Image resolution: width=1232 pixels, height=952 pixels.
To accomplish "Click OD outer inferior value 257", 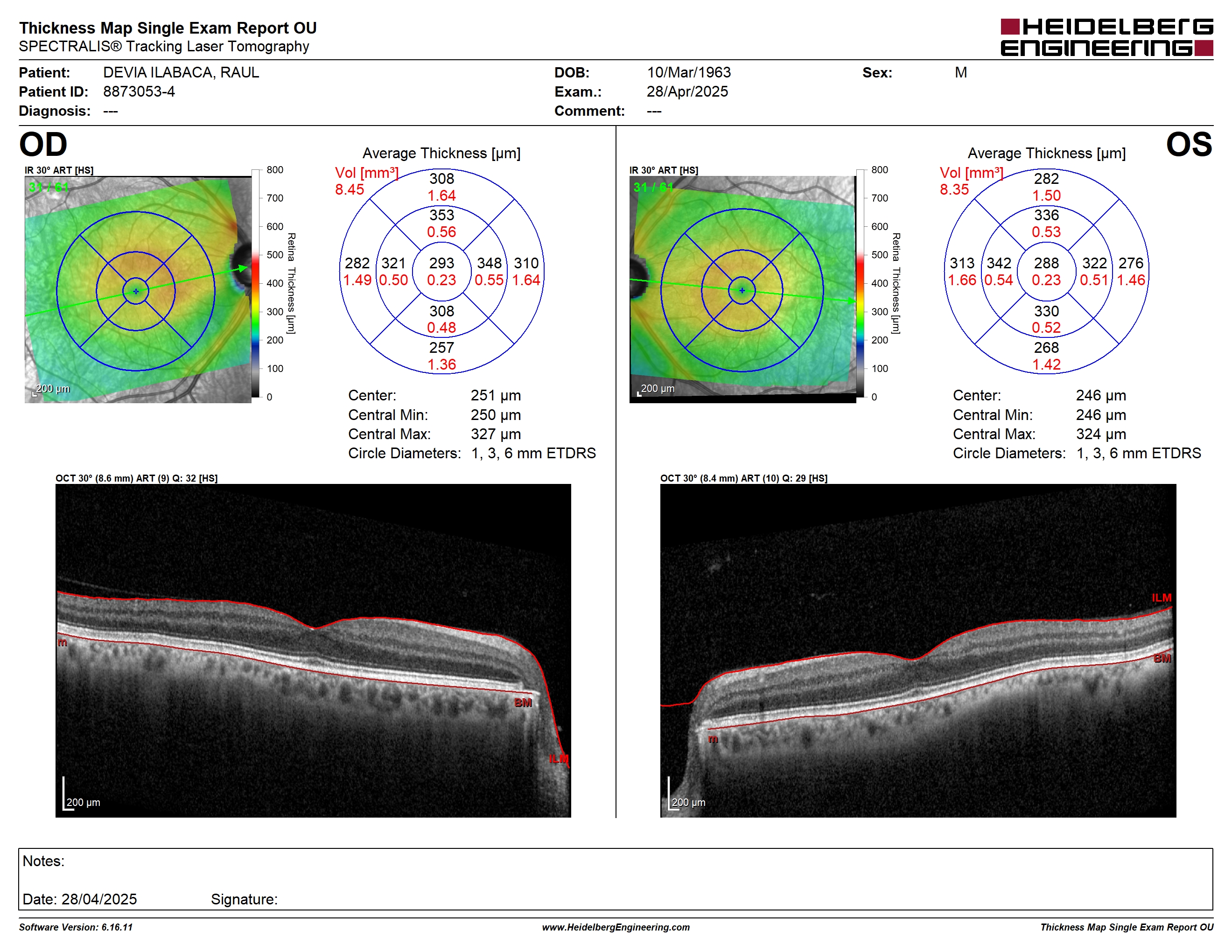I will coord(441,347).
